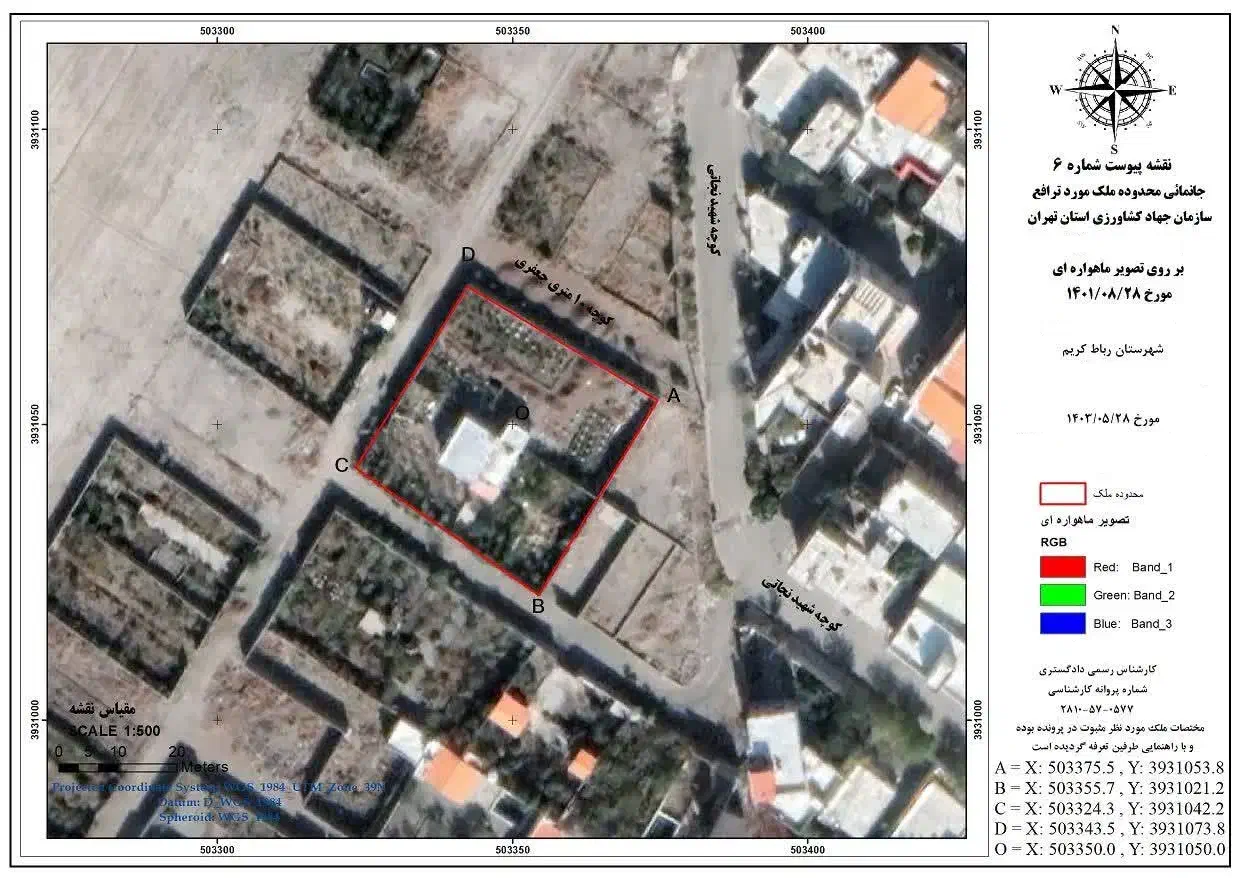The width and height of the screenshot is (1240, 878).
Task: Select the green Band_2 color swatch
Action: click(x=1062, y=595)
